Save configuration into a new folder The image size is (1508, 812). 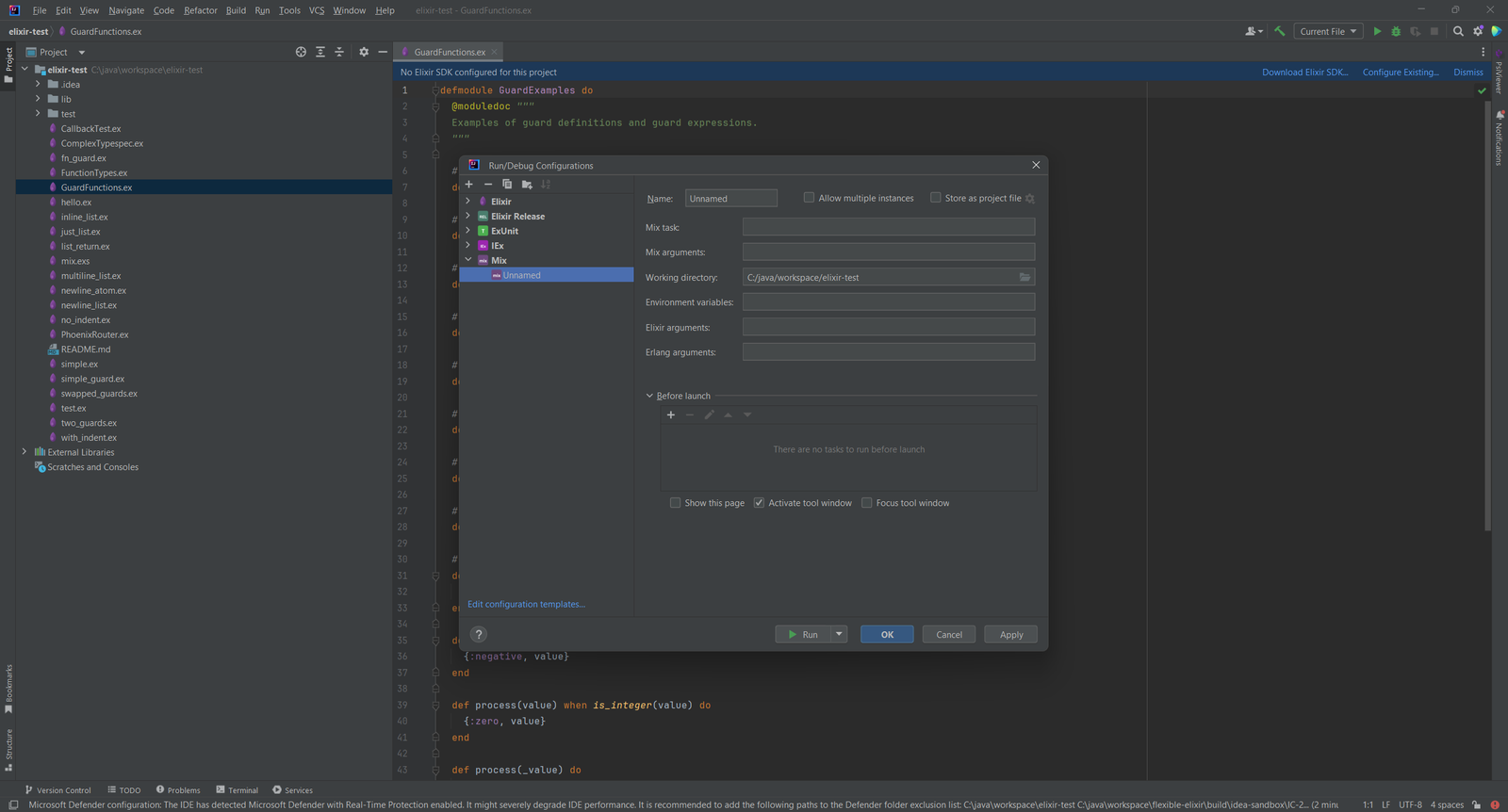coord(527,185)
